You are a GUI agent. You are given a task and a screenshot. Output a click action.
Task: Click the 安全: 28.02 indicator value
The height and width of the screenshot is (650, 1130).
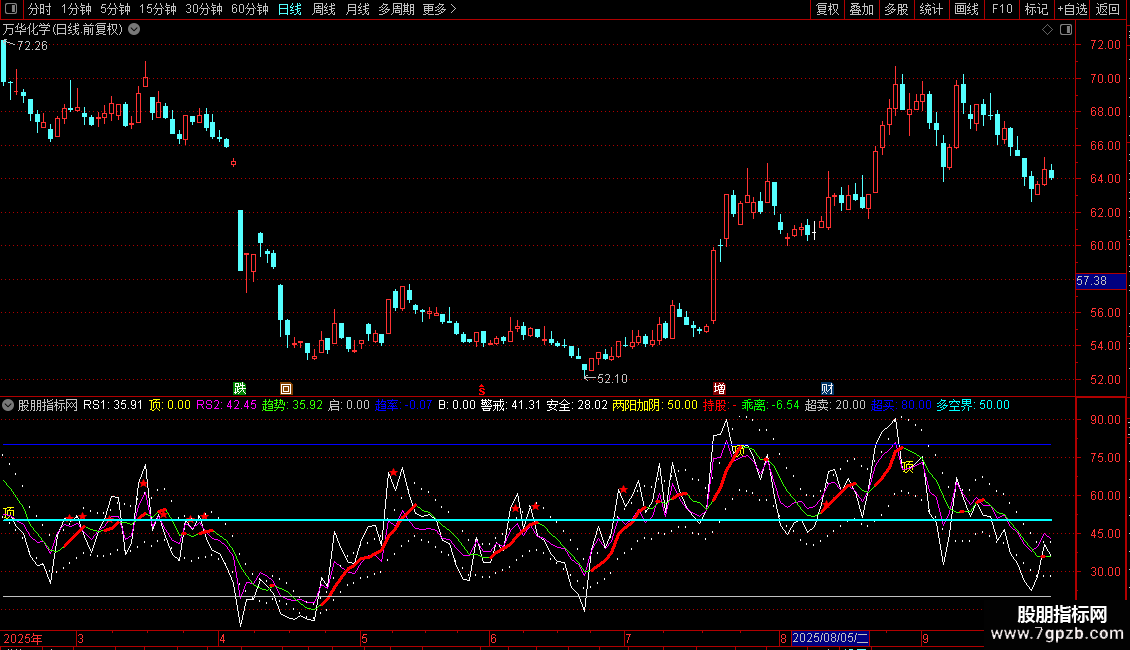pos(577,406)
